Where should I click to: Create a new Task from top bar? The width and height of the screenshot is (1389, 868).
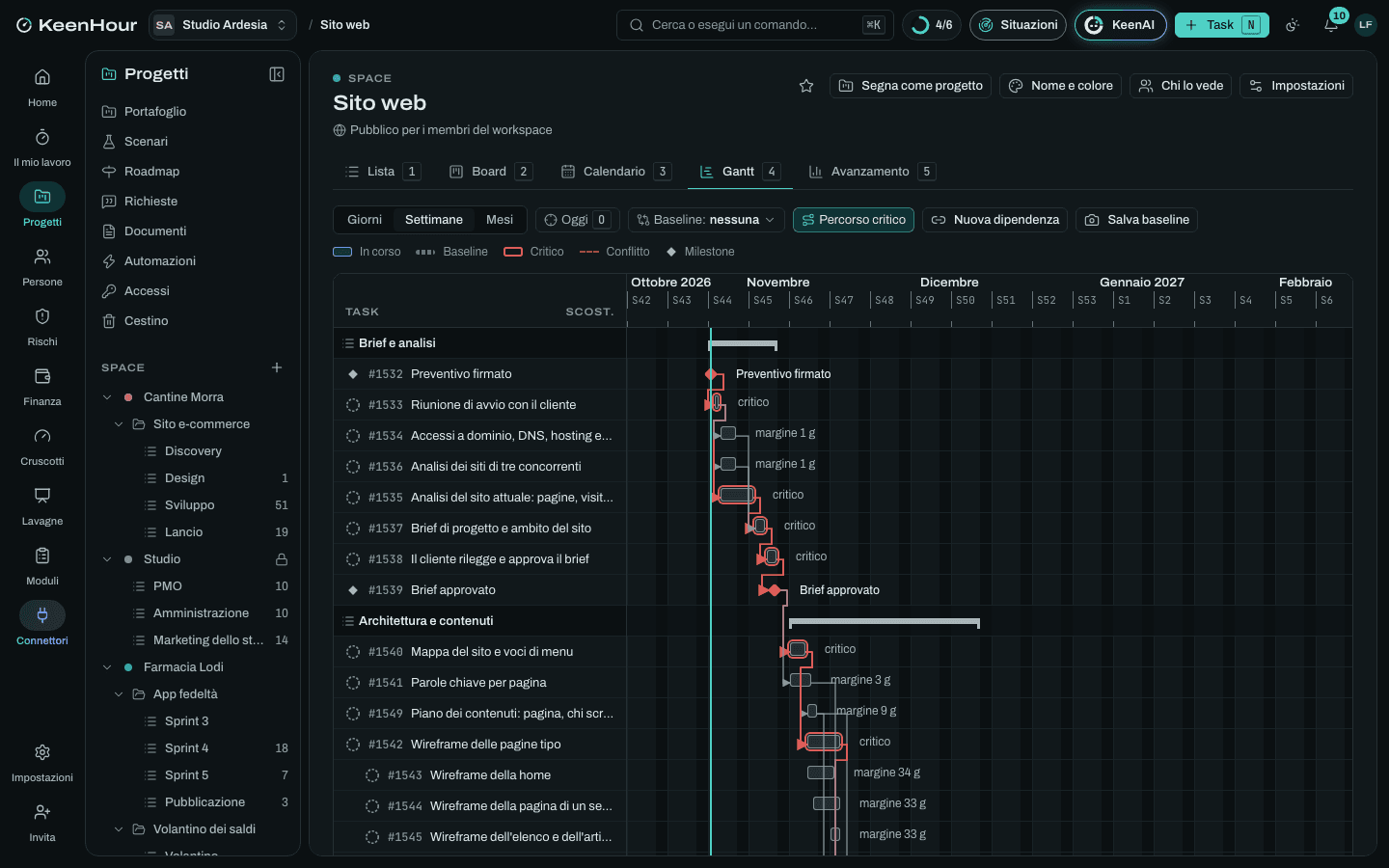point(1221,25)
